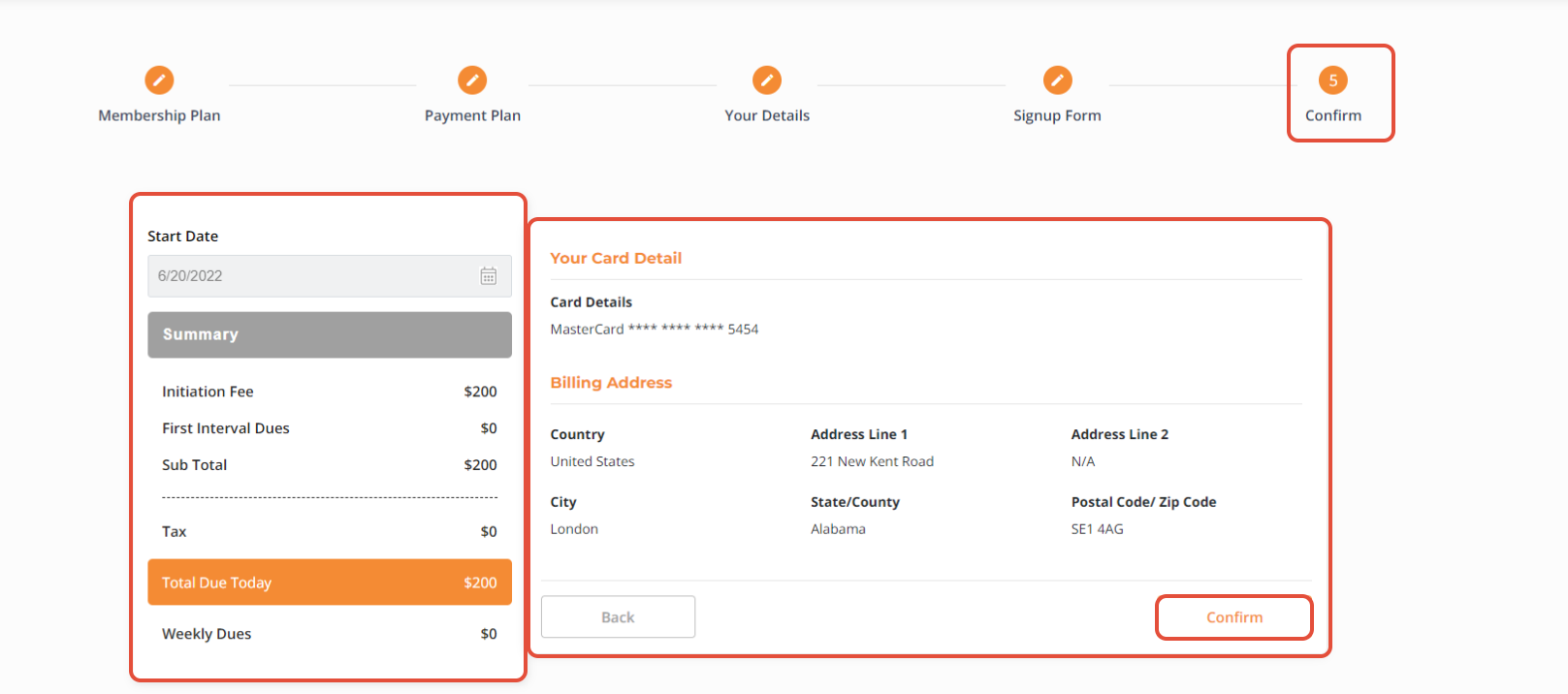Click the Postal Code/ Zip Code label
This screenshot has height=694, width=1568.
point(1143,502)
